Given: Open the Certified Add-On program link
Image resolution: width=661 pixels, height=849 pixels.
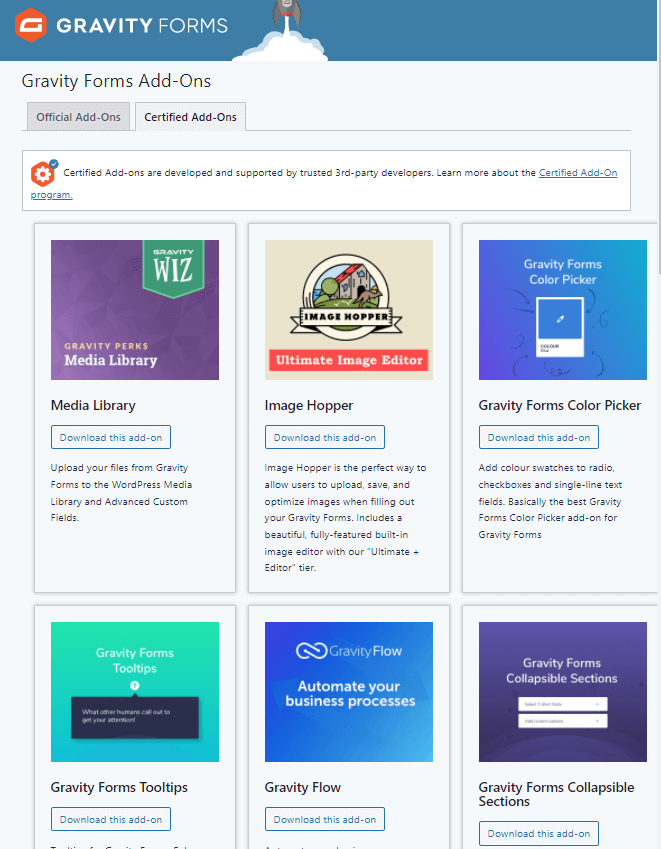Looking at the screenshot, I should (x=577, y=173).
